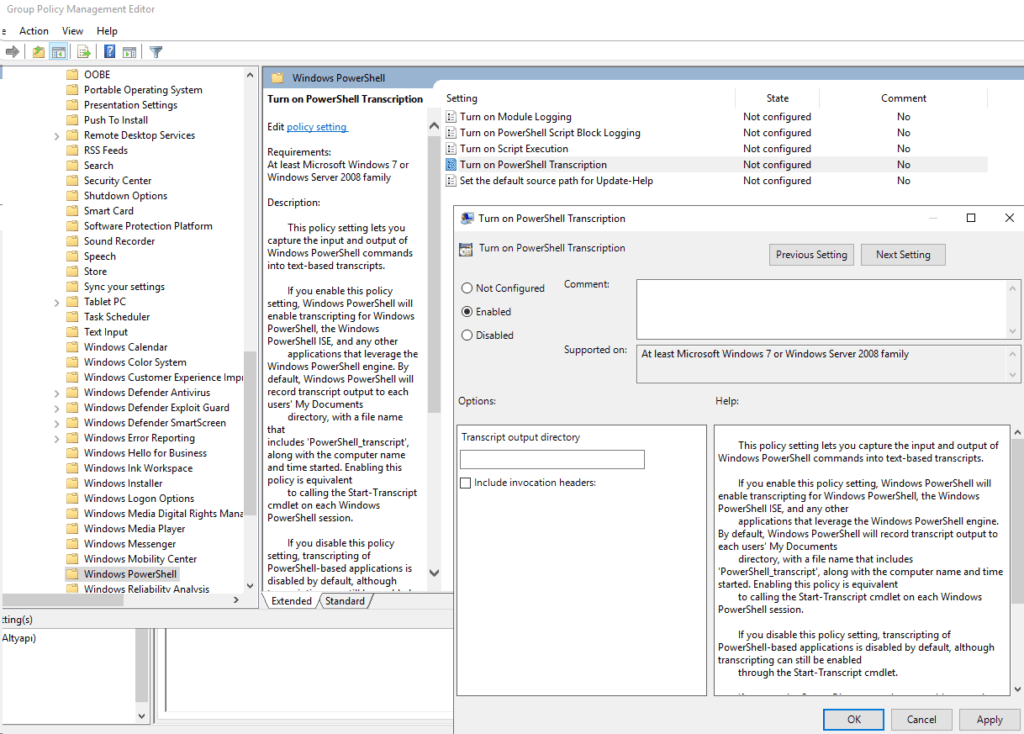Toggle the Show/Hide Console Tree icon
This screenshot has width=1024, height=734.
pyautogui.click(x=60, y=51)
